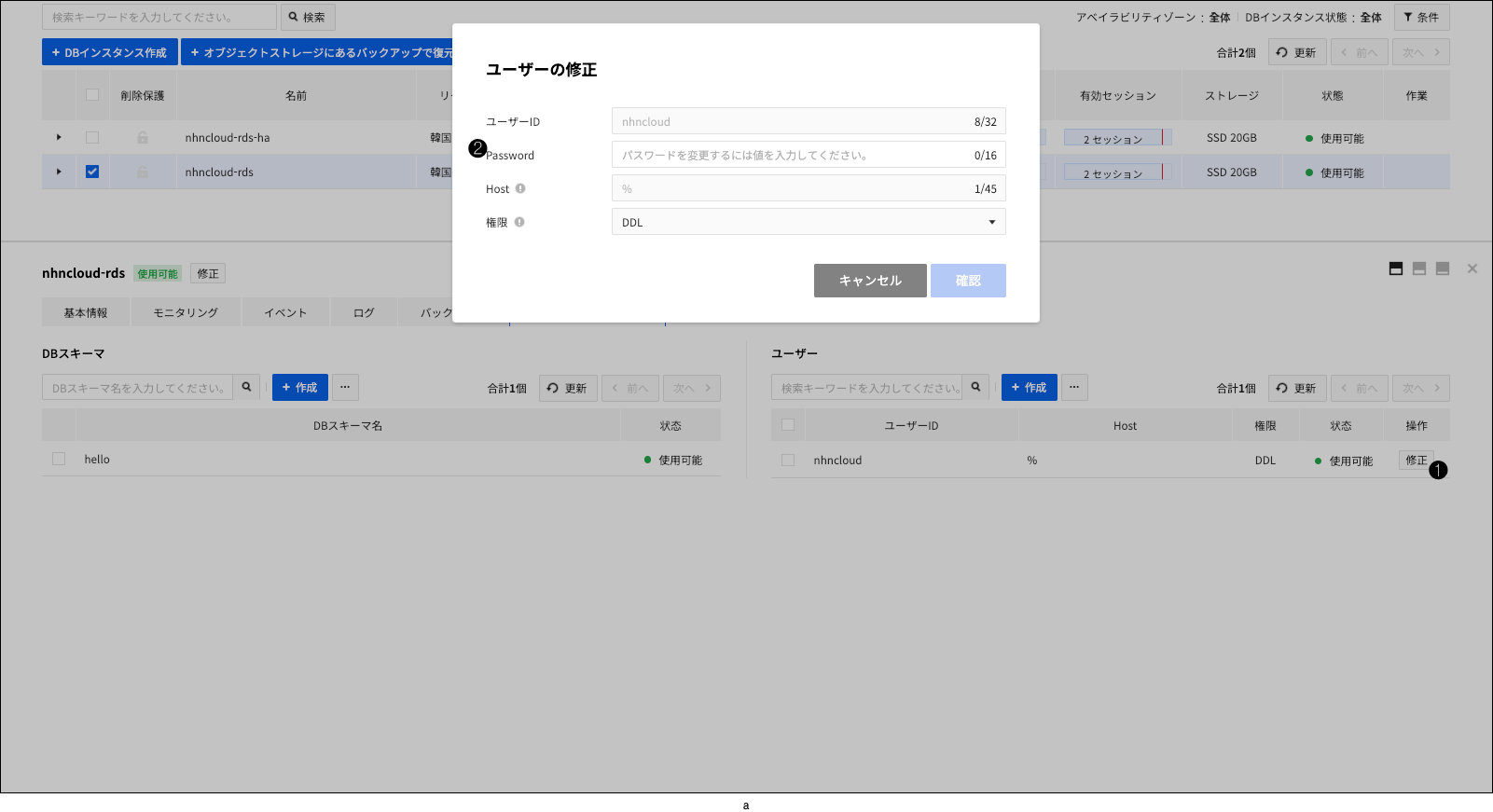Click the ユーザーID column header

tap(911, 425)
